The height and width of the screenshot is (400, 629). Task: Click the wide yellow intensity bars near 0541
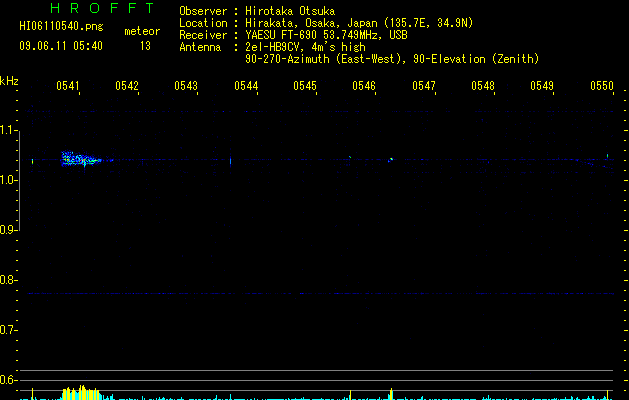pyautogui.click(x=81, y=393)
